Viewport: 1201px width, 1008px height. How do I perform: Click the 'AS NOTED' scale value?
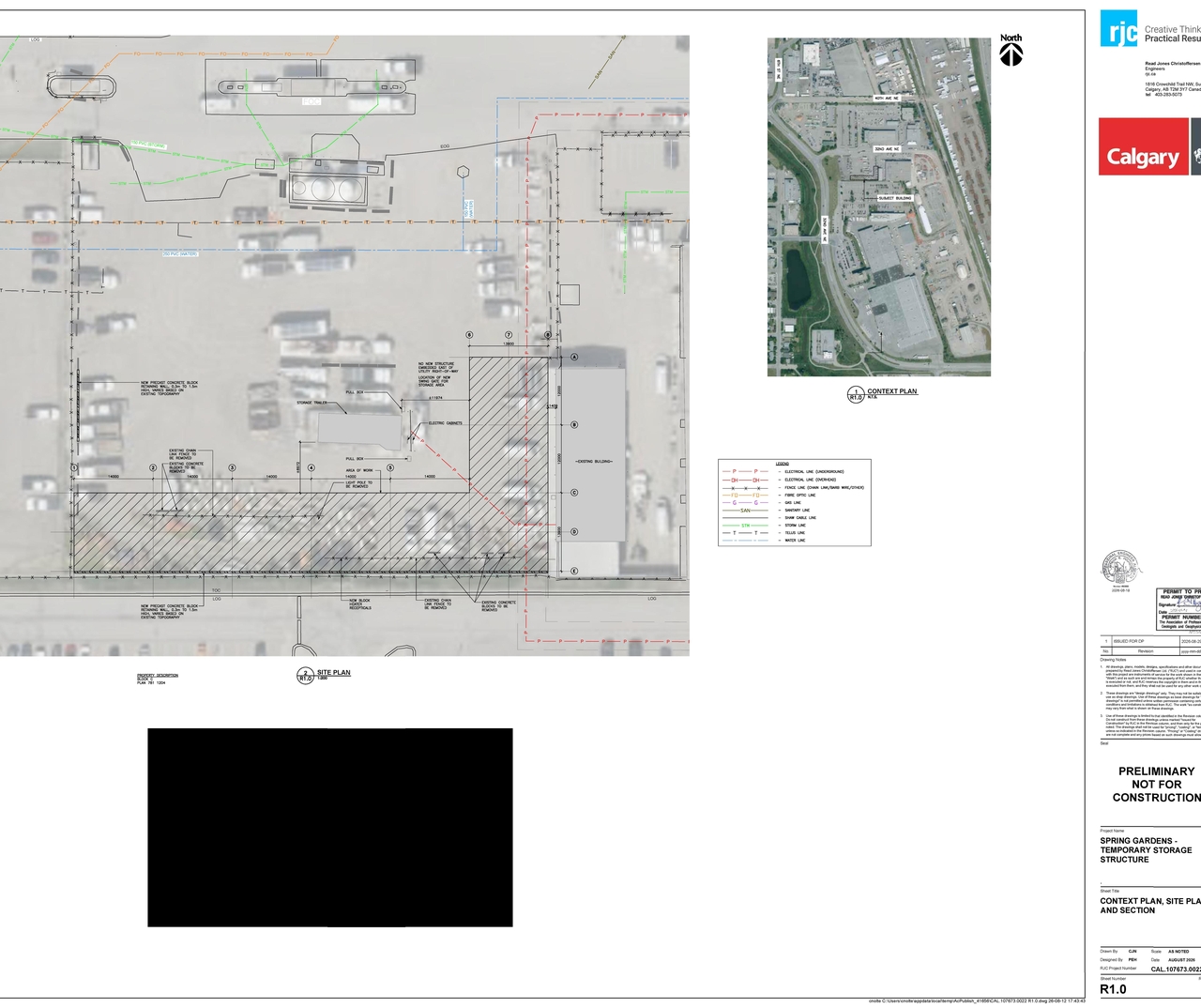click(1178, 952)
